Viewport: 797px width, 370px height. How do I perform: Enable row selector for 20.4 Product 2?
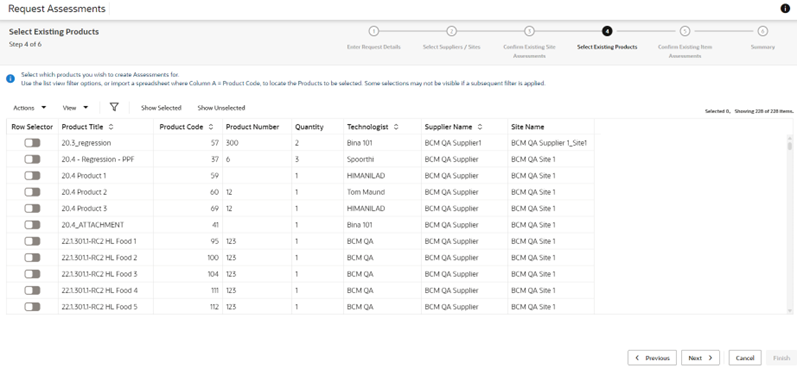(x=32, y=192)
